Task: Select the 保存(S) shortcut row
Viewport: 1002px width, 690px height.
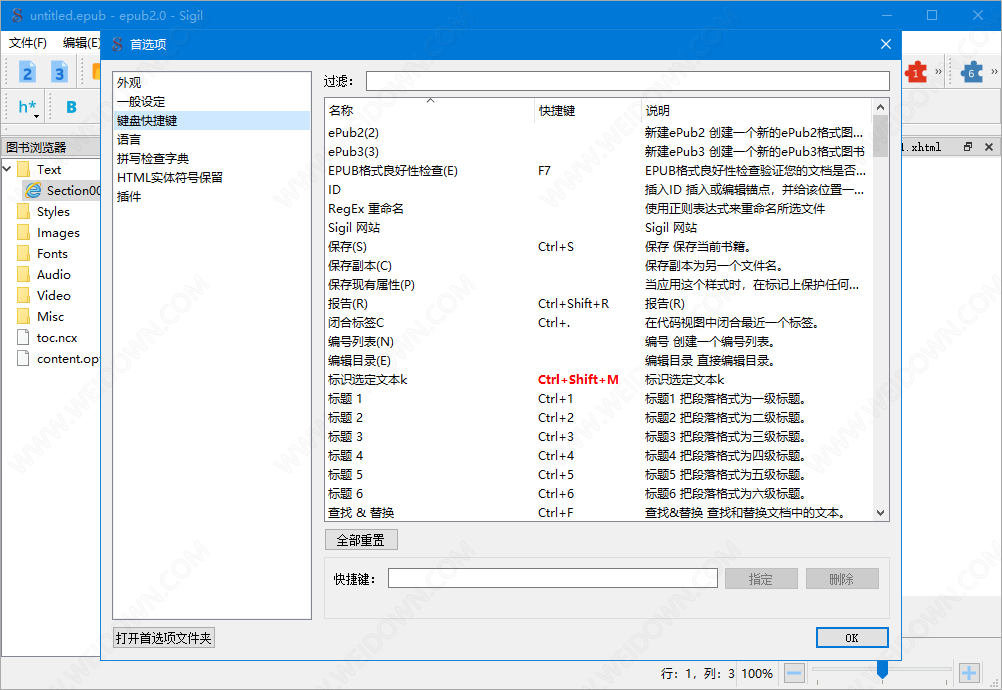Action: click(x=598, y=247)
